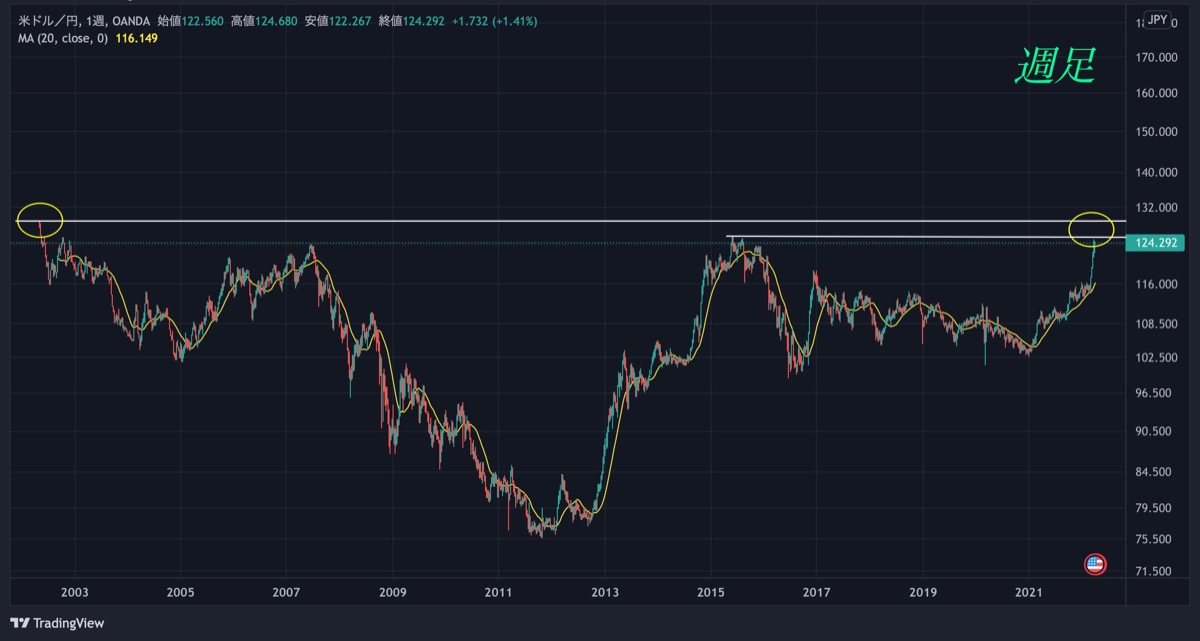Image resolution: width=1200 pixels, height=641 pixels.
Task: Click the 2021 time axis label
Action: pyautogui.click(x=1029, y=592)
